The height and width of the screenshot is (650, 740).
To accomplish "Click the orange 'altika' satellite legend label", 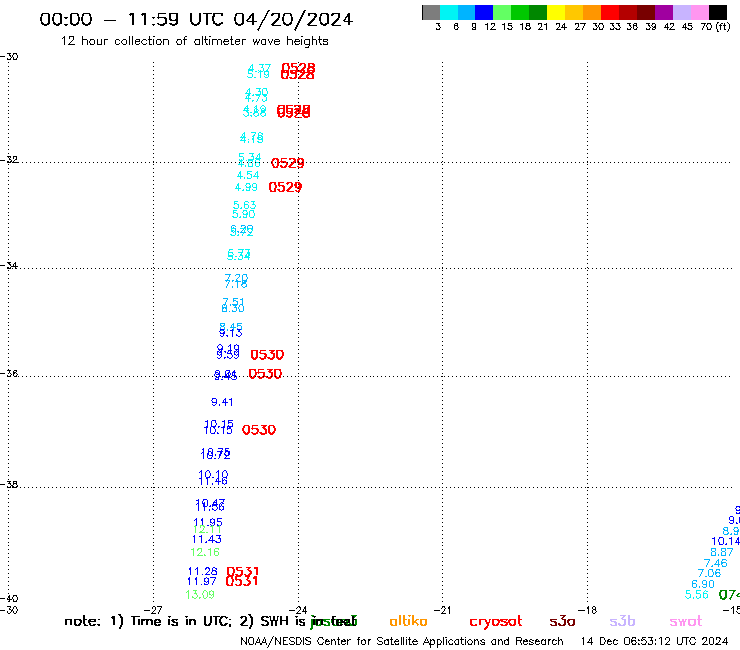I will [x=408, y=621].
